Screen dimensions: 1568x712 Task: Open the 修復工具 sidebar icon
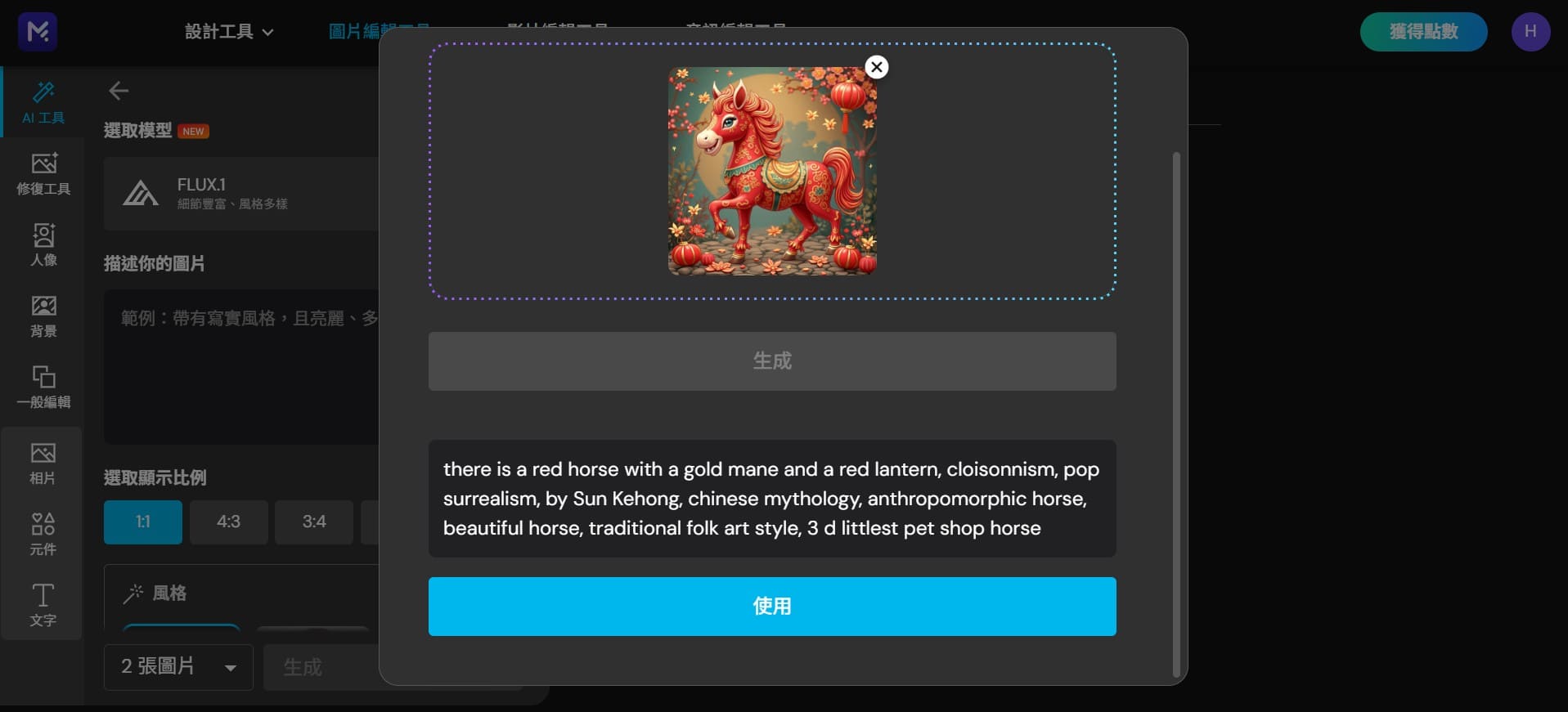tap(43, 173)
